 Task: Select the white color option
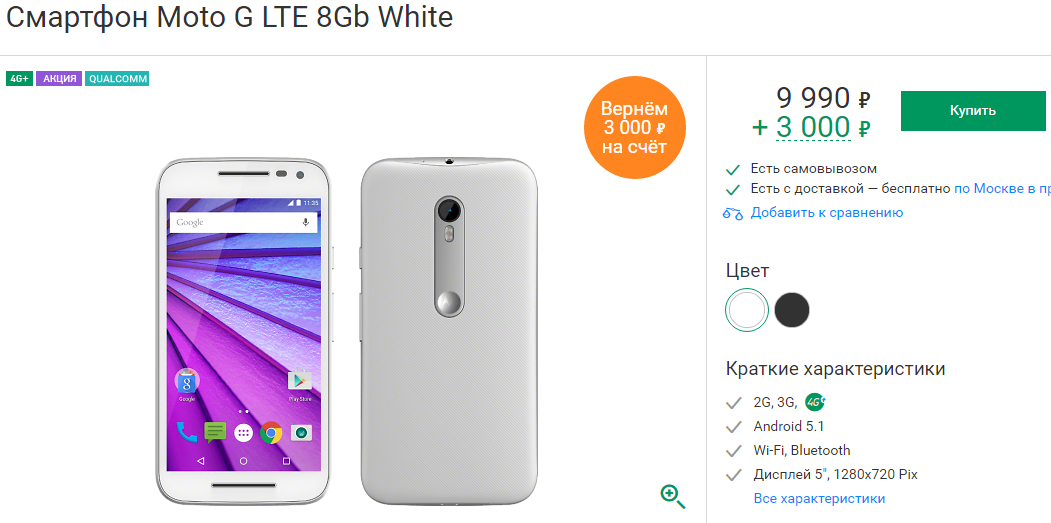click(747, 310)
